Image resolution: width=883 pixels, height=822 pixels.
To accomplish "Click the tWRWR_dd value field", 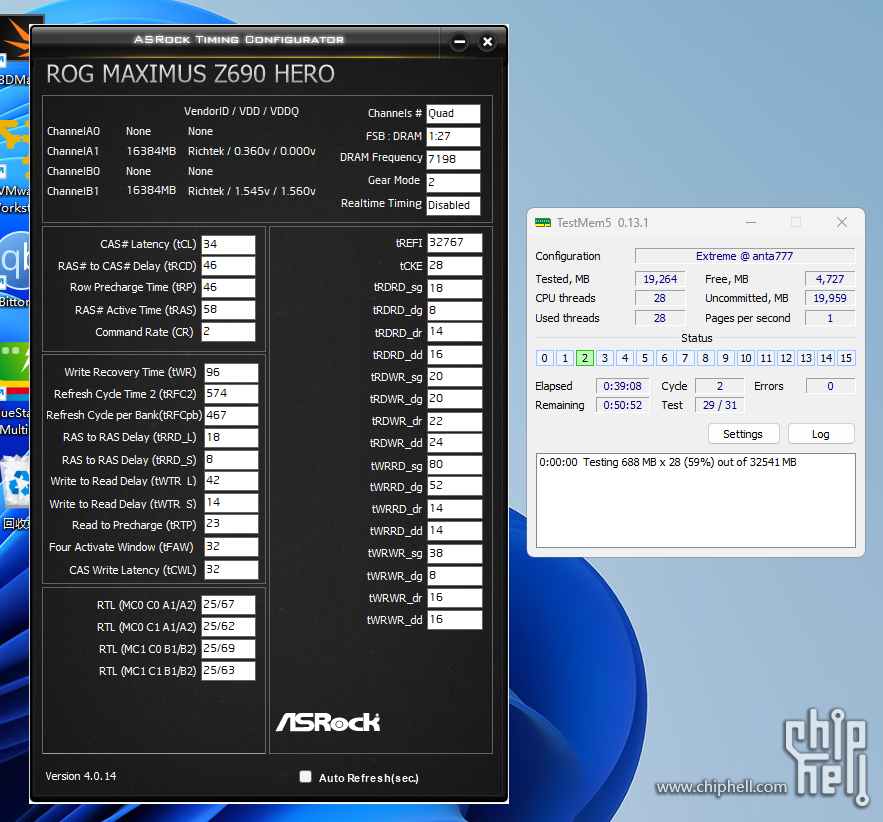I will pos(454,620).
